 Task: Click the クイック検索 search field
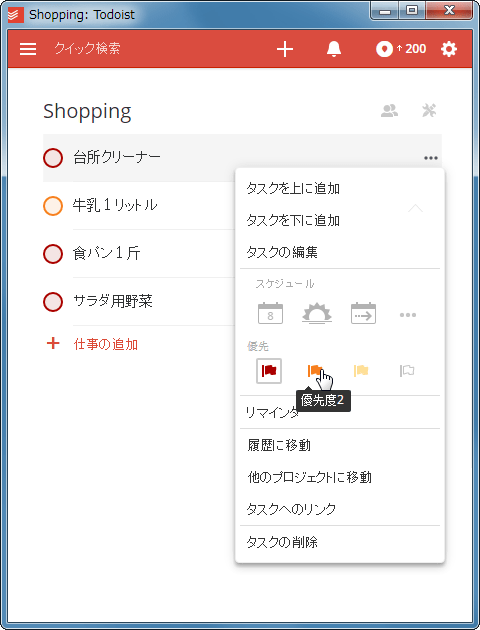point(87,49)
